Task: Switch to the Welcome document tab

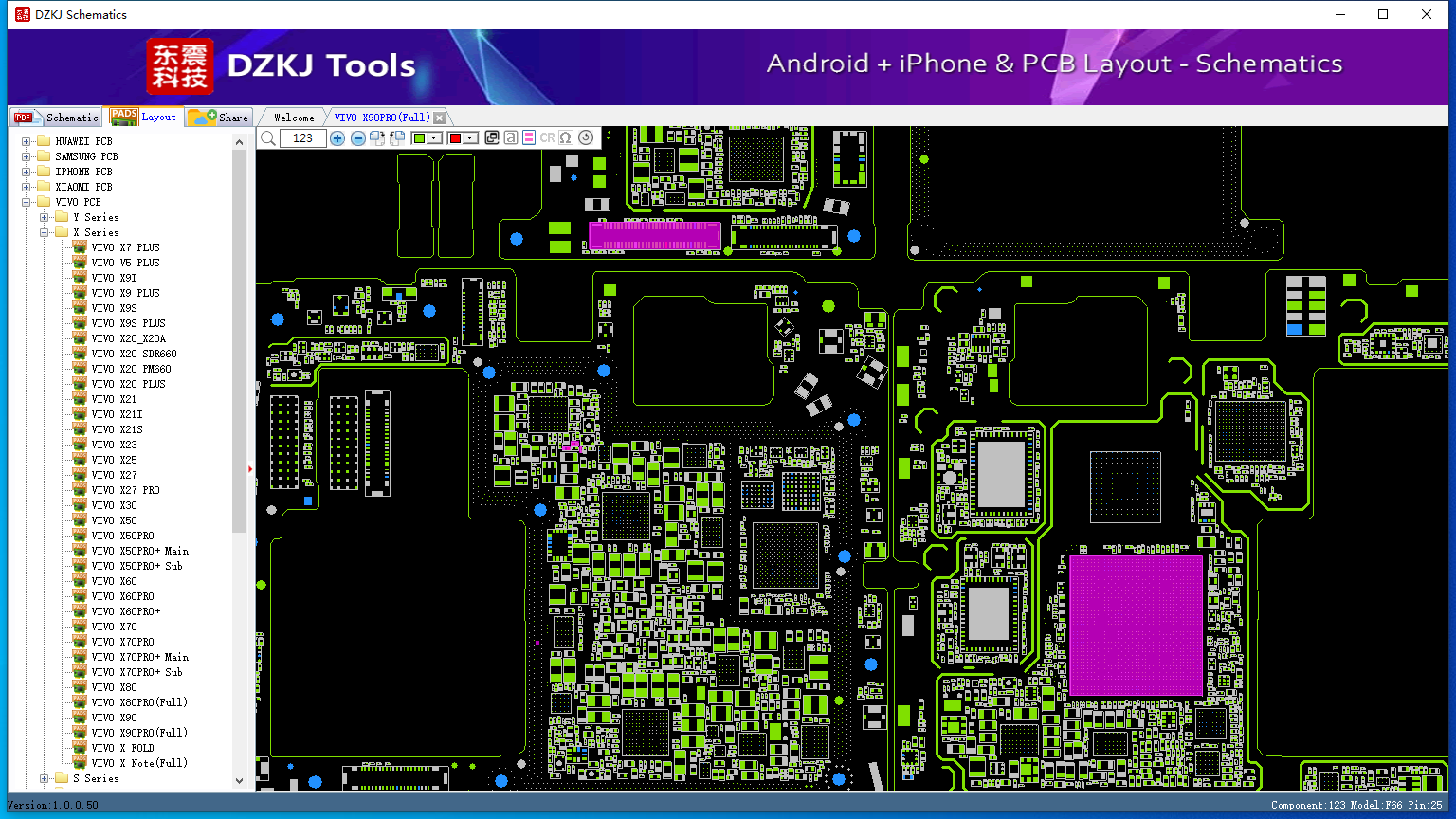Action: (294, 118)
